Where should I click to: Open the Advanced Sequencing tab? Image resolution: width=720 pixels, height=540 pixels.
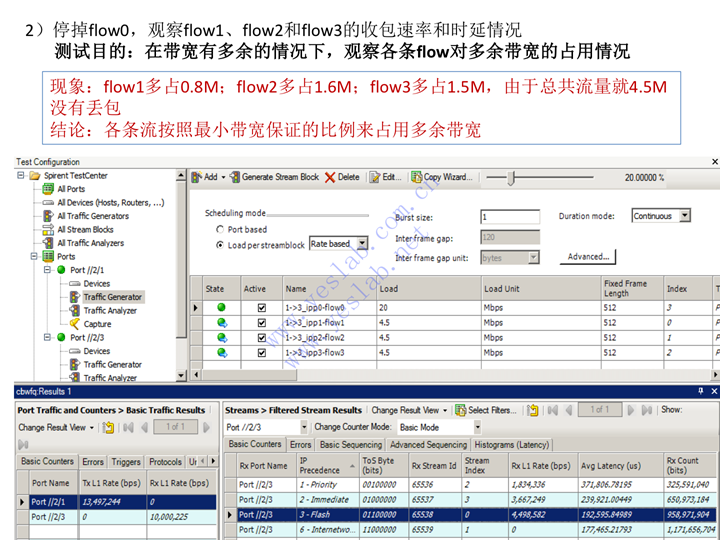[x=428, y=444]
